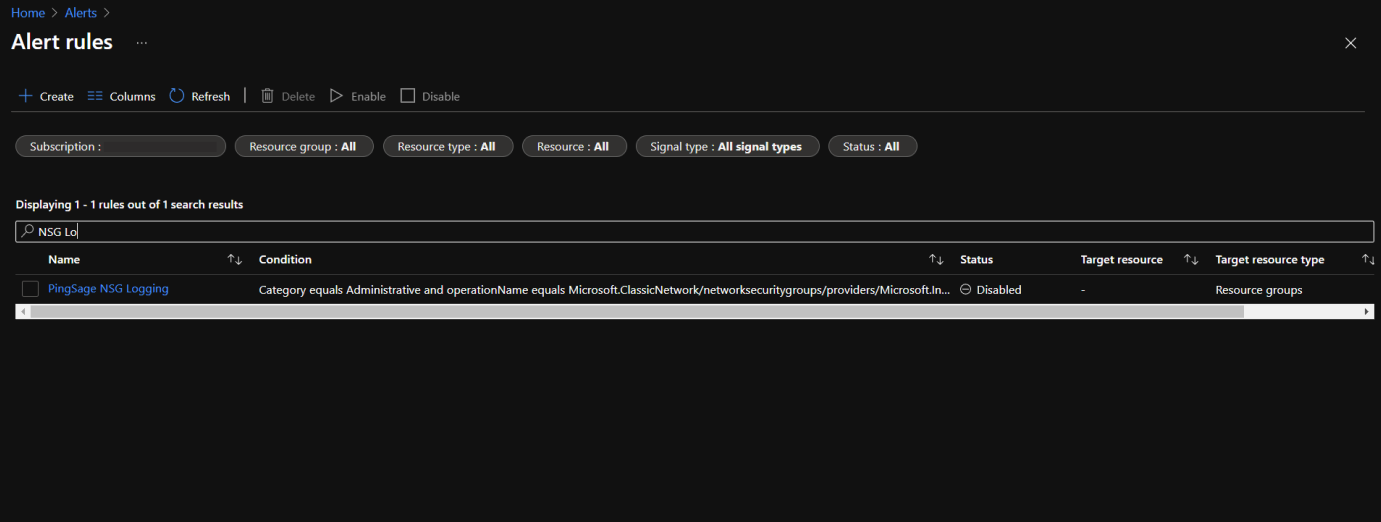Click the horizontal scrollbar right arrow

1367,312
